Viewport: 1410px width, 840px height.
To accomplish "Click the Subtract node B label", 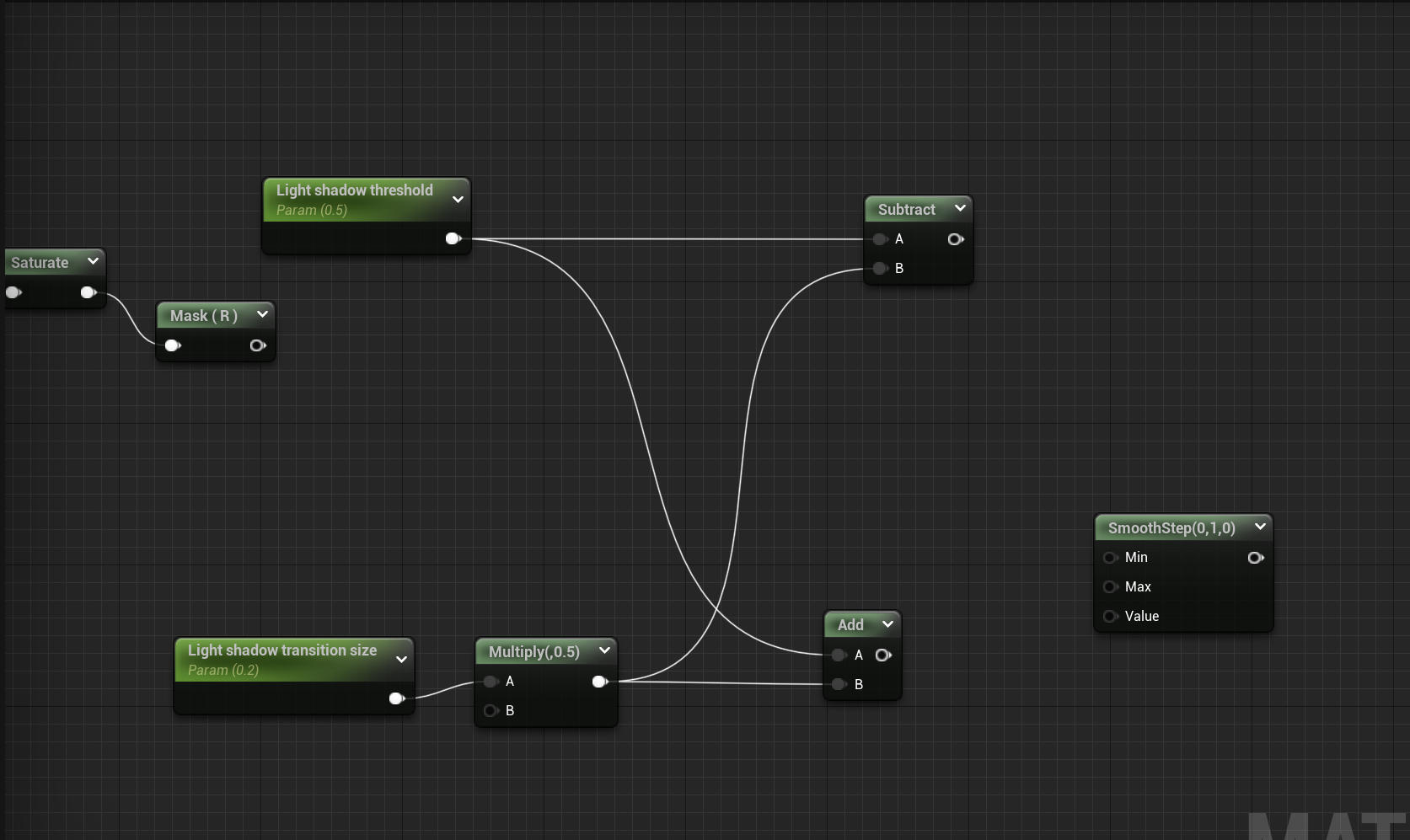I will pos(899,268).
